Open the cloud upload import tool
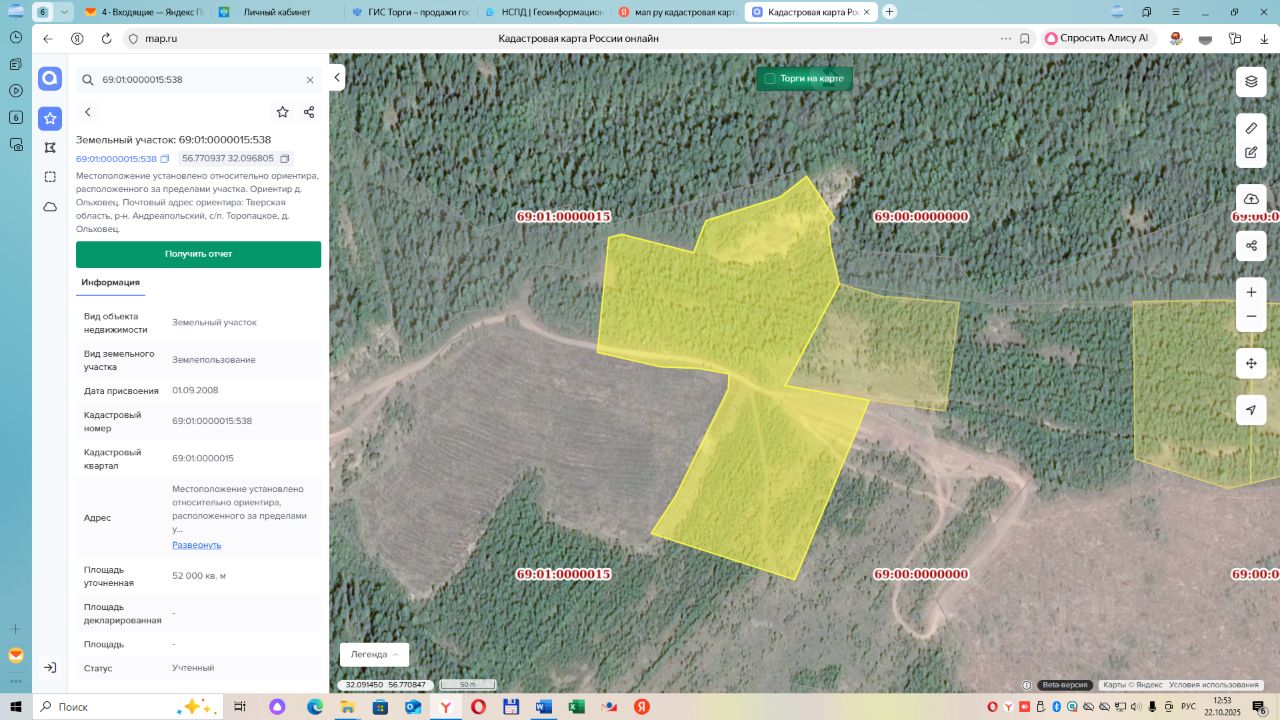 click(x=1251, y=199)
